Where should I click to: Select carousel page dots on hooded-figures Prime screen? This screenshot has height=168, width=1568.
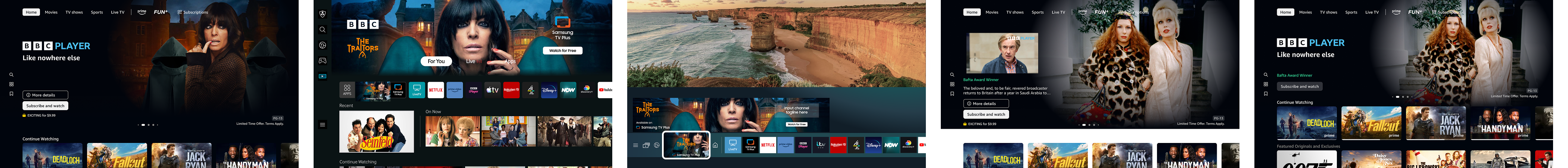tap(148, 125)
